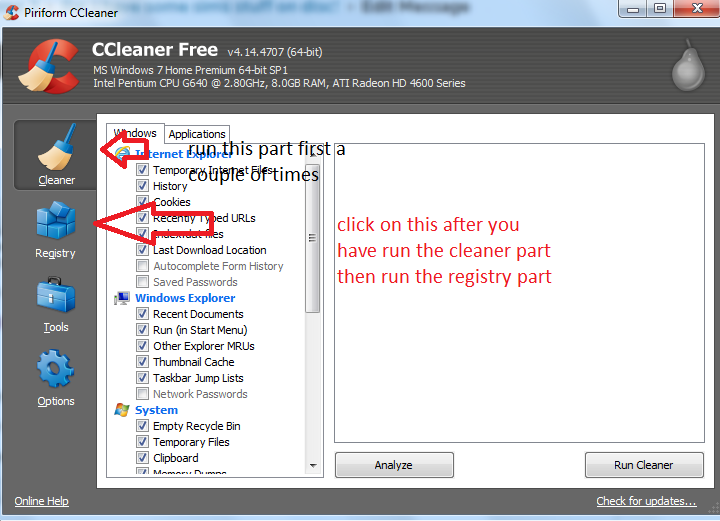
Task: Select the System category header
Action: coord(156,410)
